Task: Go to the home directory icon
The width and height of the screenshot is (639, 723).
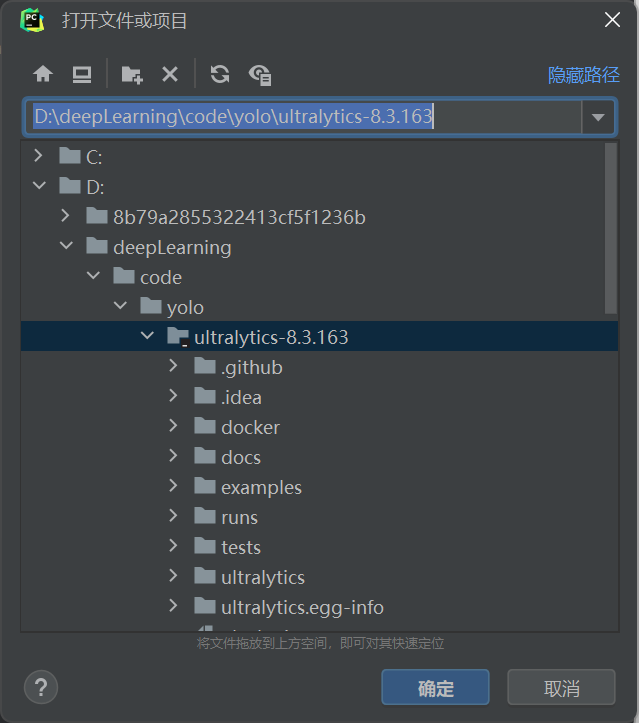Action: [x=43, y=74]
